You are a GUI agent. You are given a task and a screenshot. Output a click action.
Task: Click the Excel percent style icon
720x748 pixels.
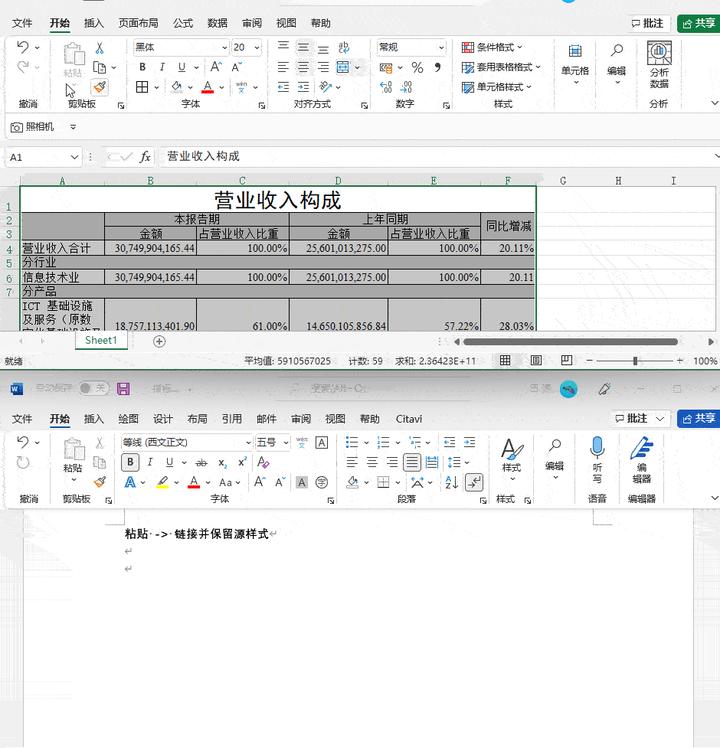coord(417,68)
